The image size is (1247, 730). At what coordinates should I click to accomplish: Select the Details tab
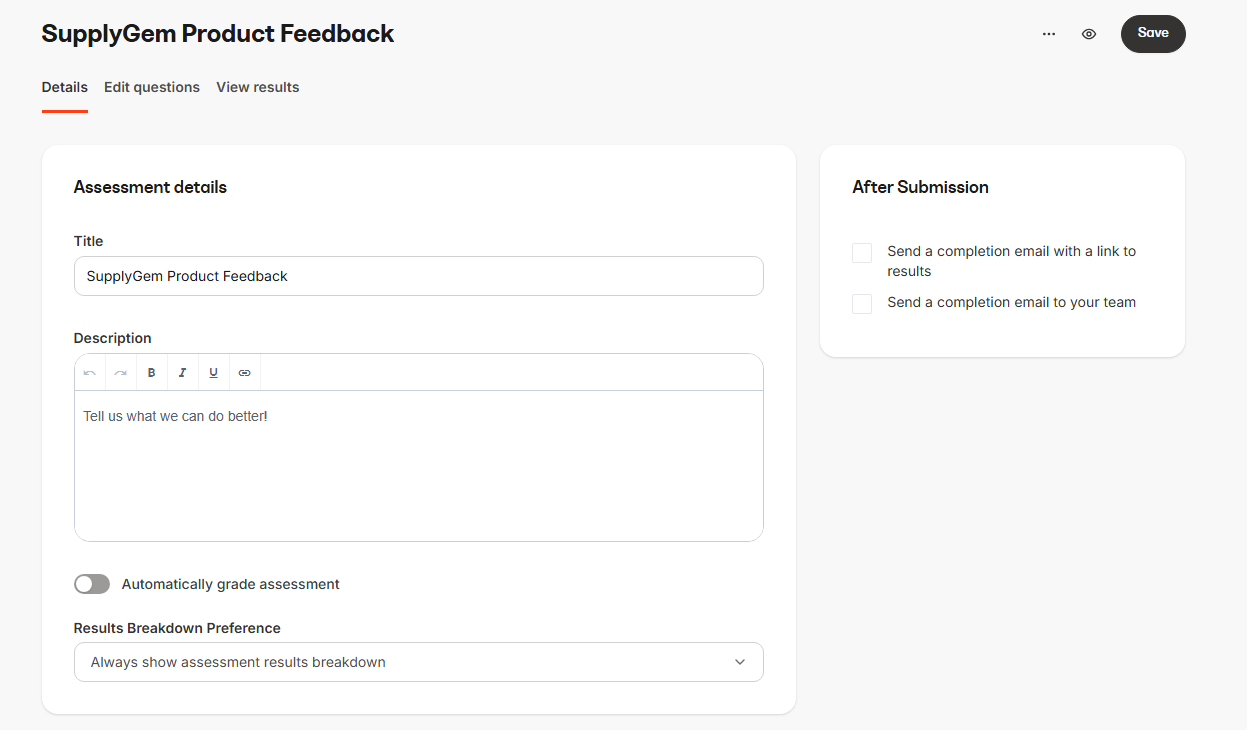[64, 87]
